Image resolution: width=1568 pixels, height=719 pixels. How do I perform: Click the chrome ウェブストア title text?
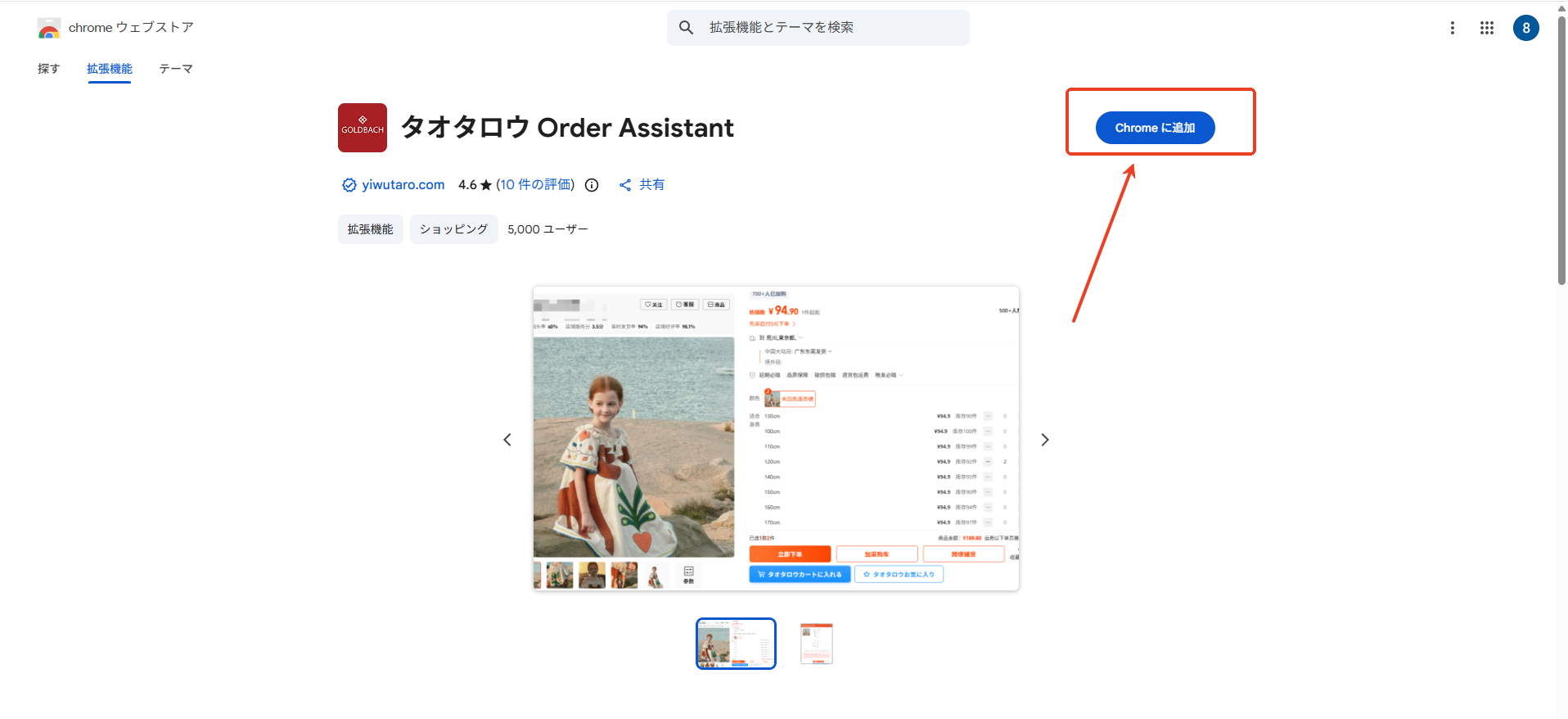point(131,28)
